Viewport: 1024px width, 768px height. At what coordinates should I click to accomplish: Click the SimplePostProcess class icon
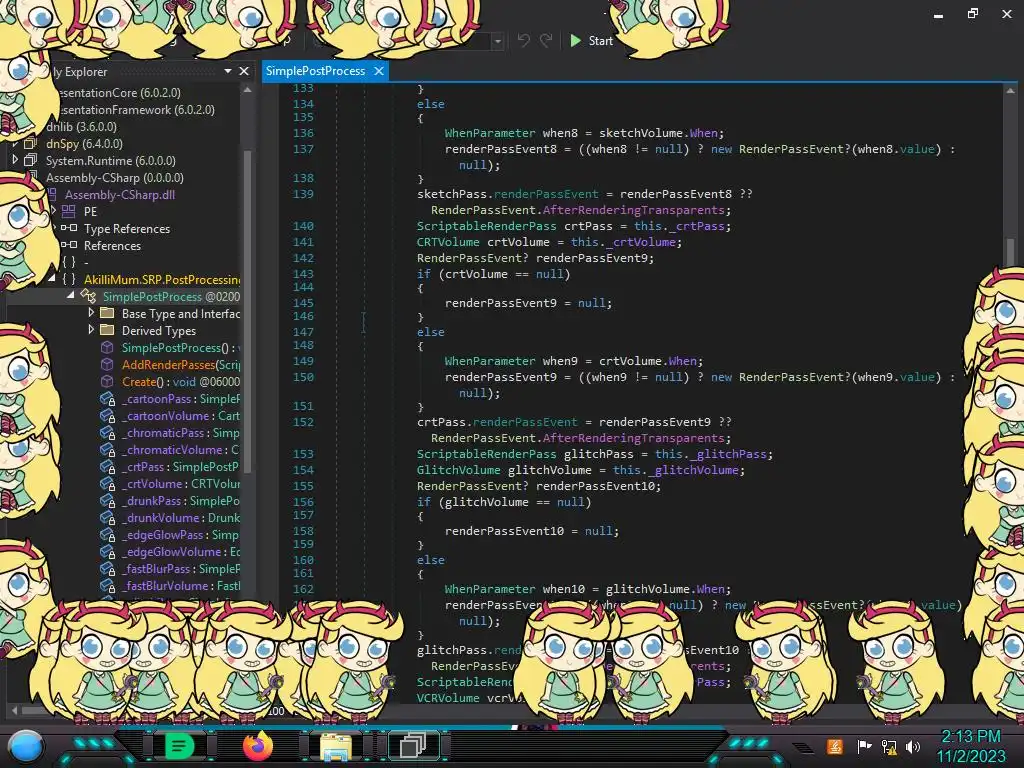pyautogui.click(x=88, y=296)
